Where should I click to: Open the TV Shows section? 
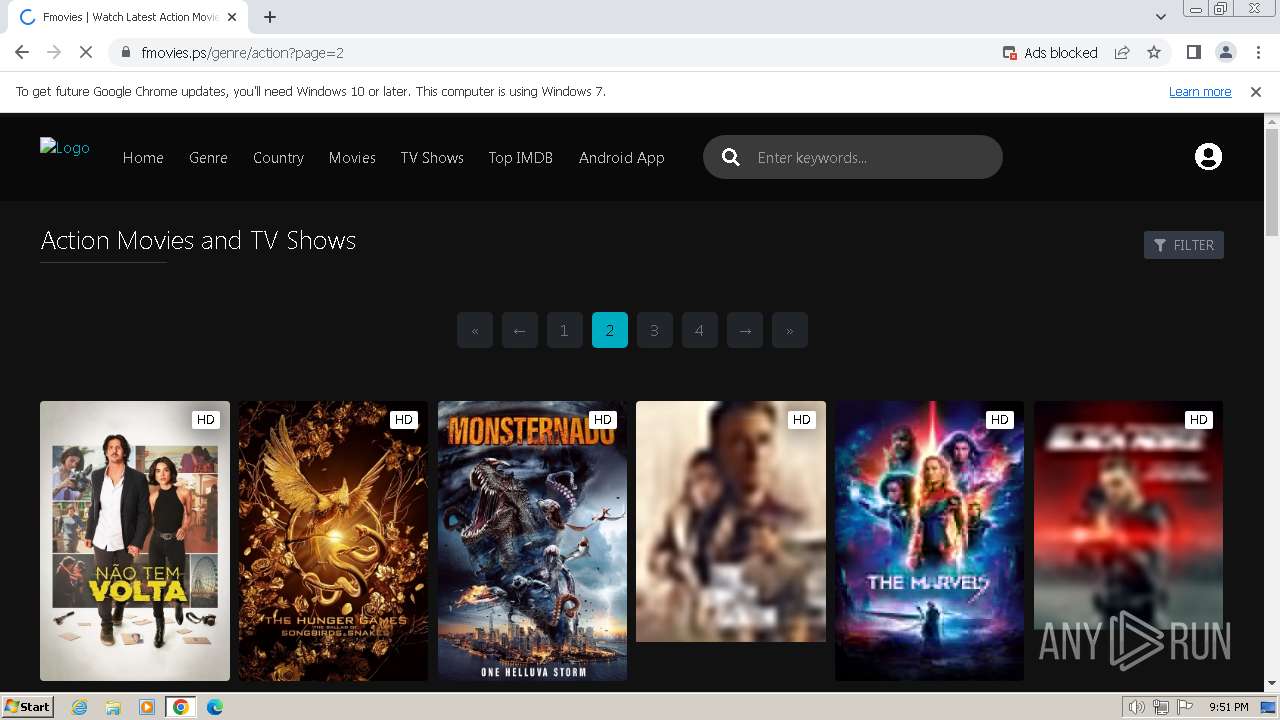(x=432, y=158)
